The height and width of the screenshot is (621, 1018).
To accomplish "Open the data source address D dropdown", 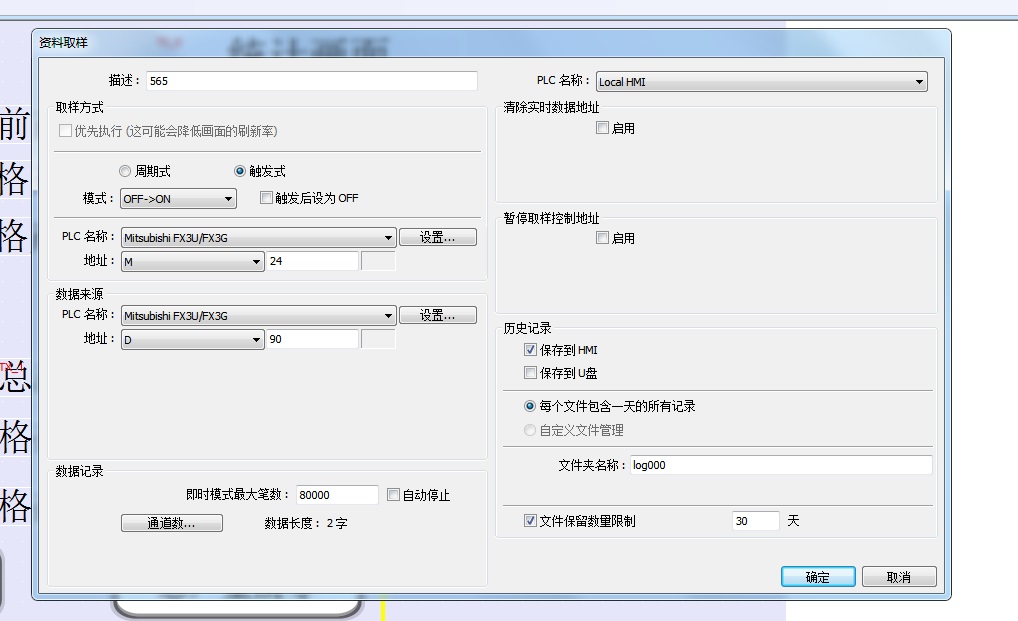I will coord(192,340).
